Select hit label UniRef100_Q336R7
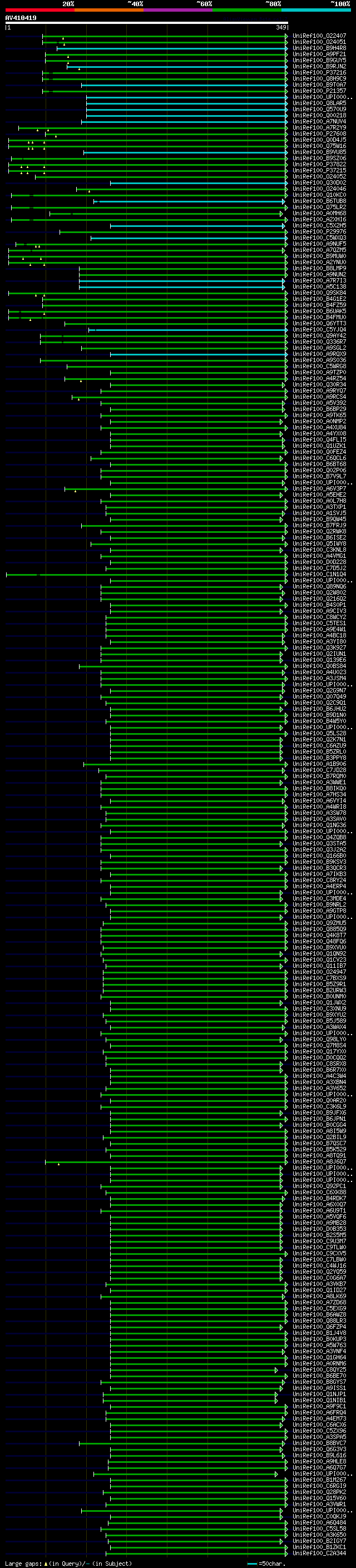 [x=319, y=342]
